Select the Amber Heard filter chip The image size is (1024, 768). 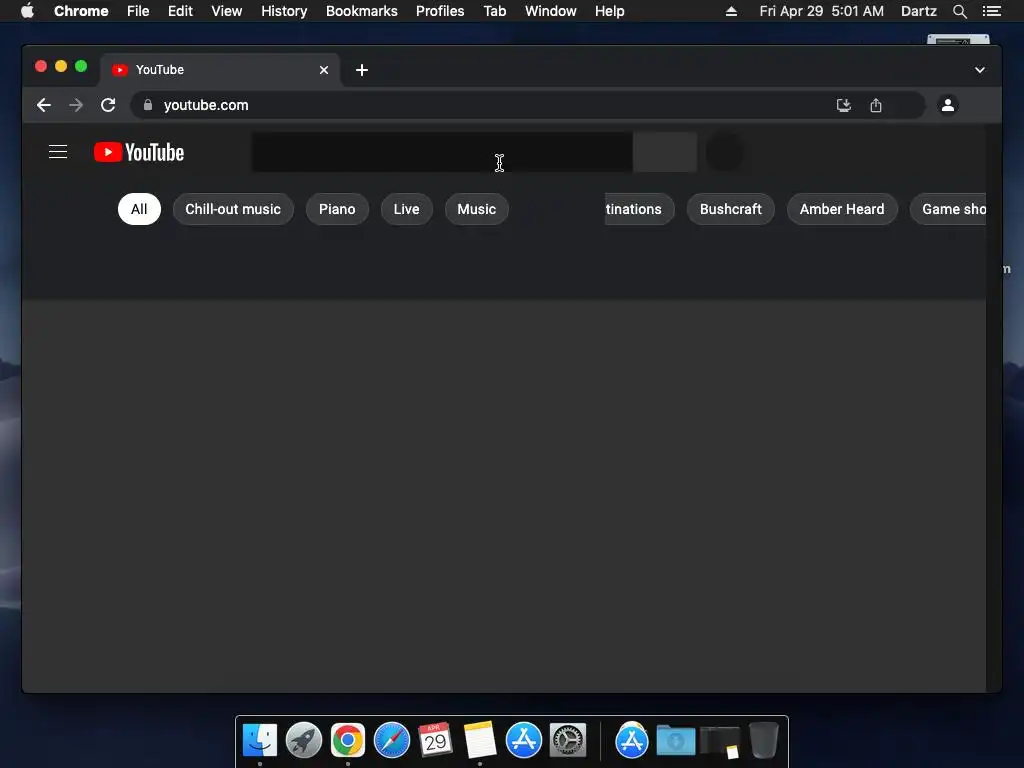coord(842,209)
